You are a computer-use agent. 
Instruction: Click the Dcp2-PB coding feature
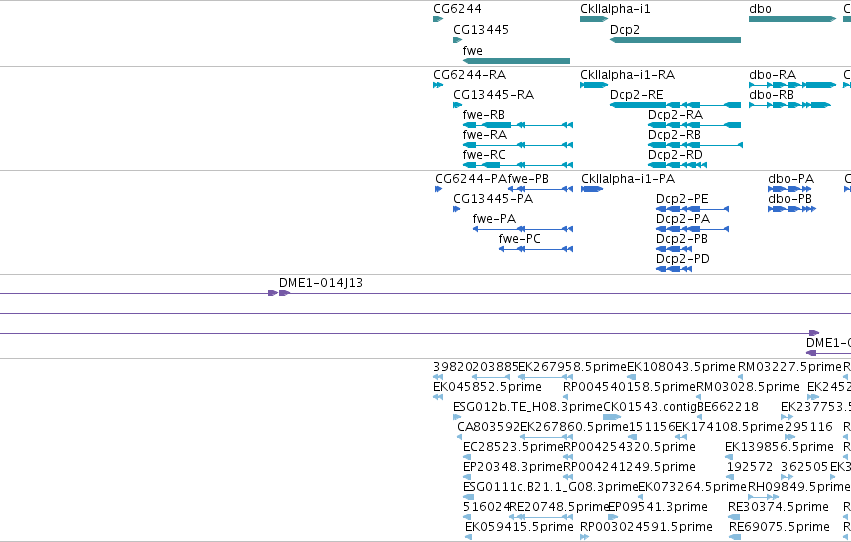(674, 249)
